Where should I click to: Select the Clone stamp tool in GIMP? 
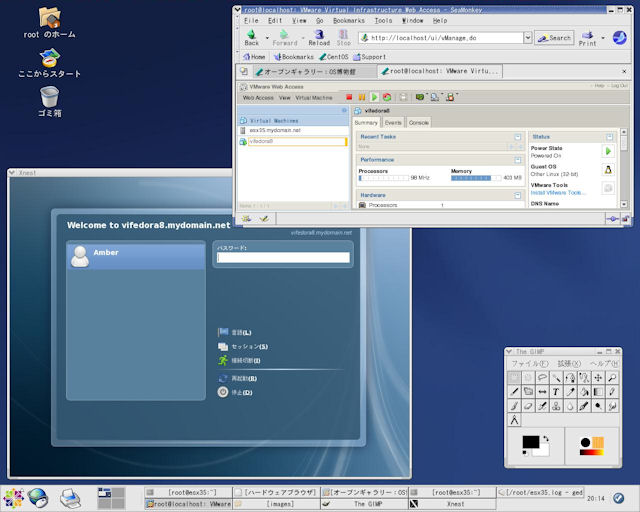556,406
